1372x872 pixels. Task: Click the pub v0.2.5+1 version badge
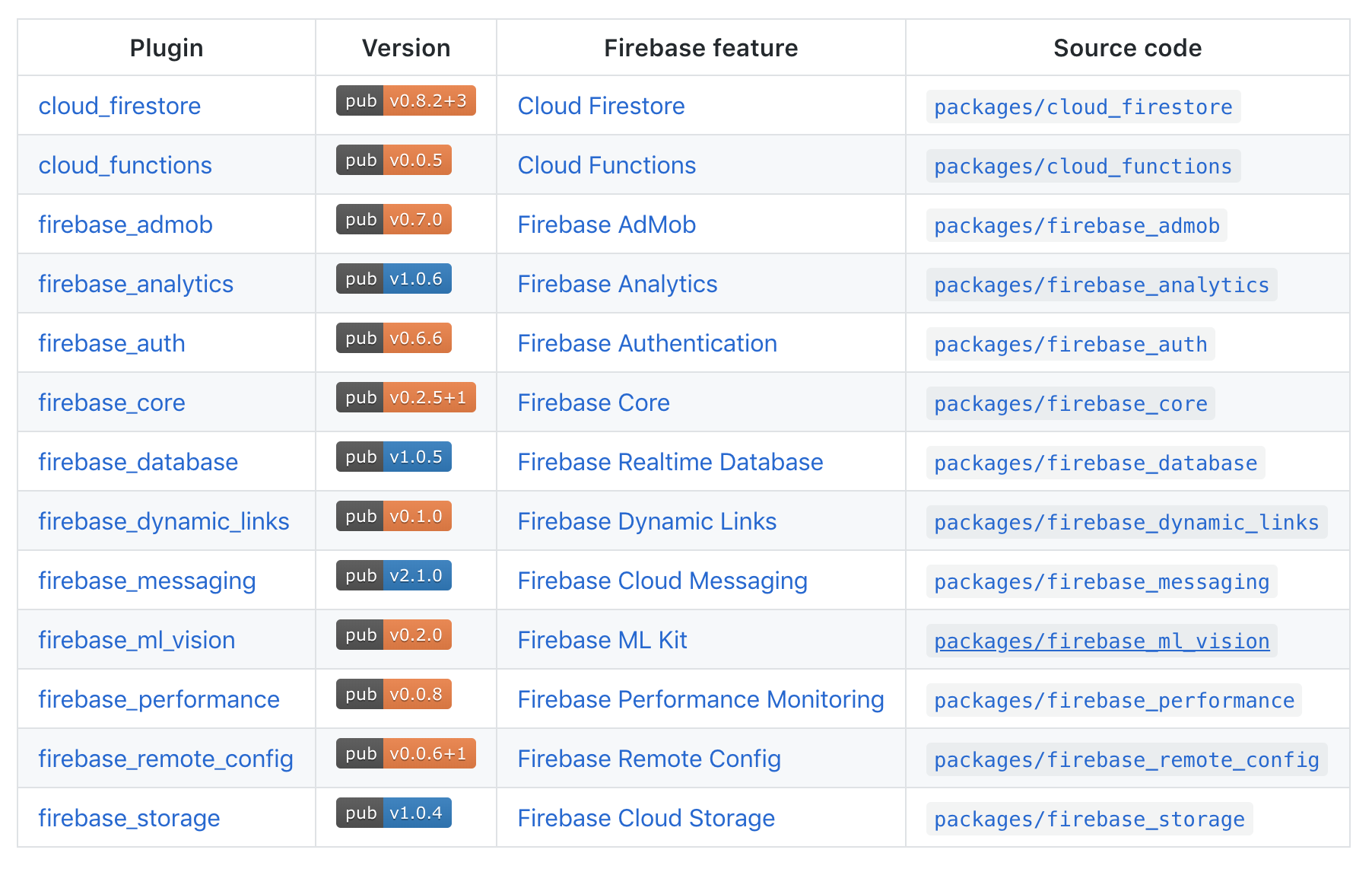(406, 397)
